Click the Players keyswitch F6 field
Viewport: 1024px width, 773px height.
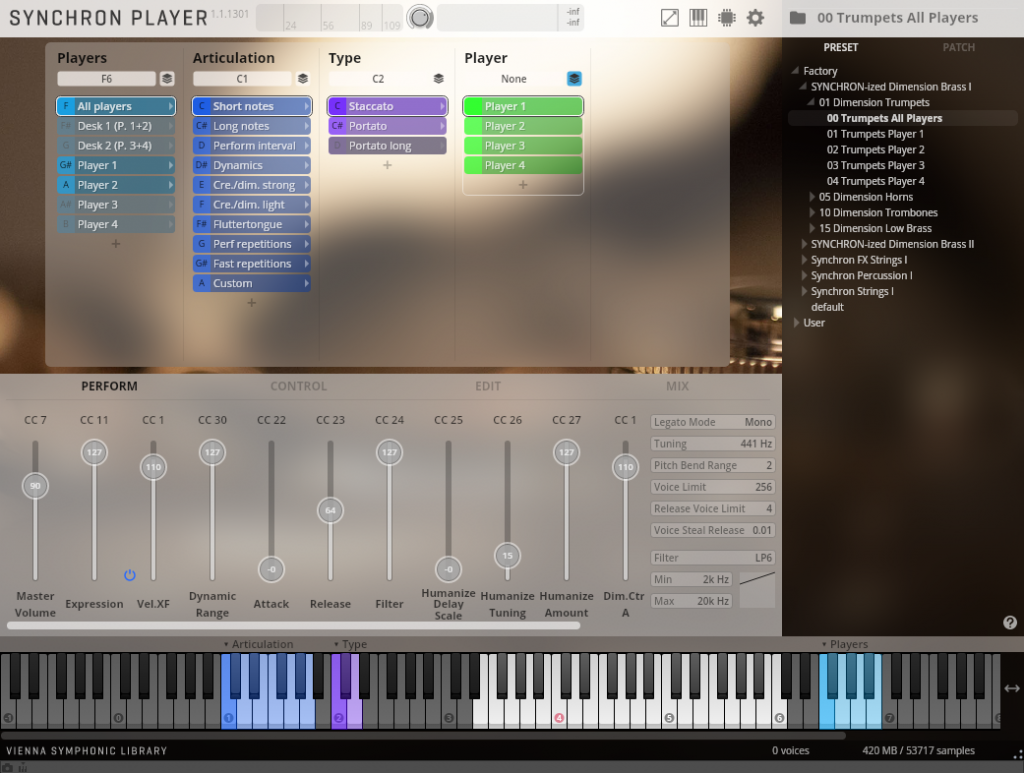coord(106,78)
